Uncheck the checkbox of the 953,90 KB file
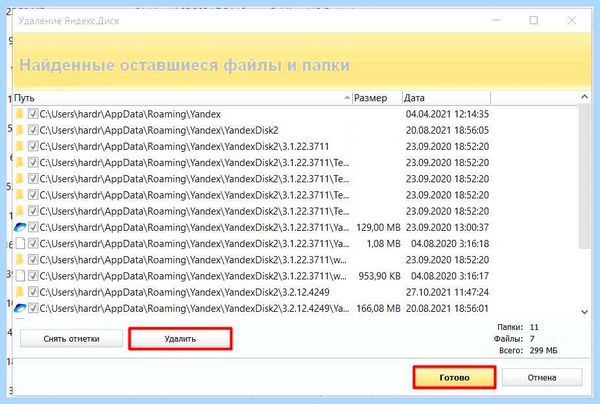This screenshot has height=404, width=600. coord(33,276)
